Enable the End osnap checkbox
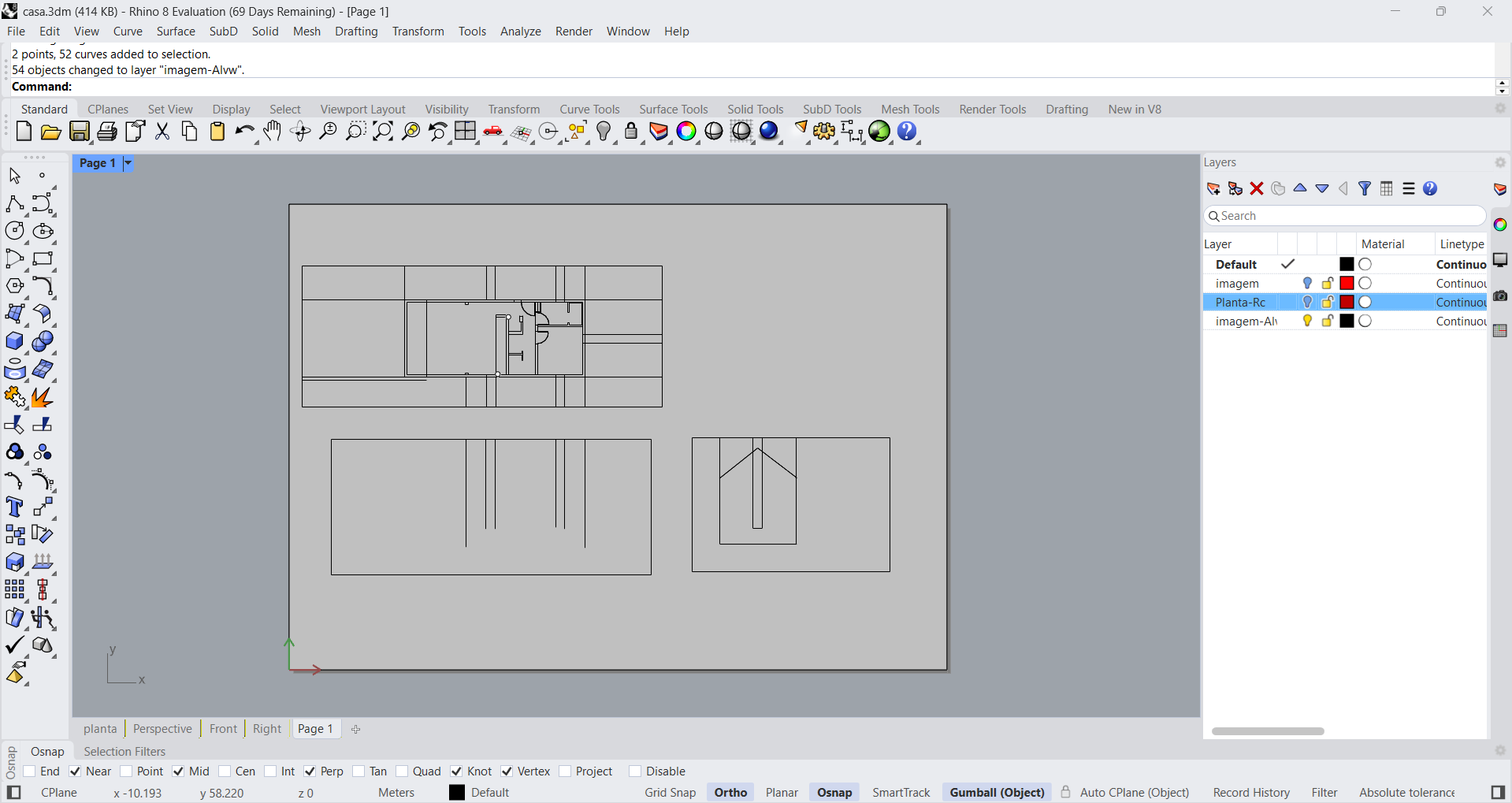 [30, 771]
